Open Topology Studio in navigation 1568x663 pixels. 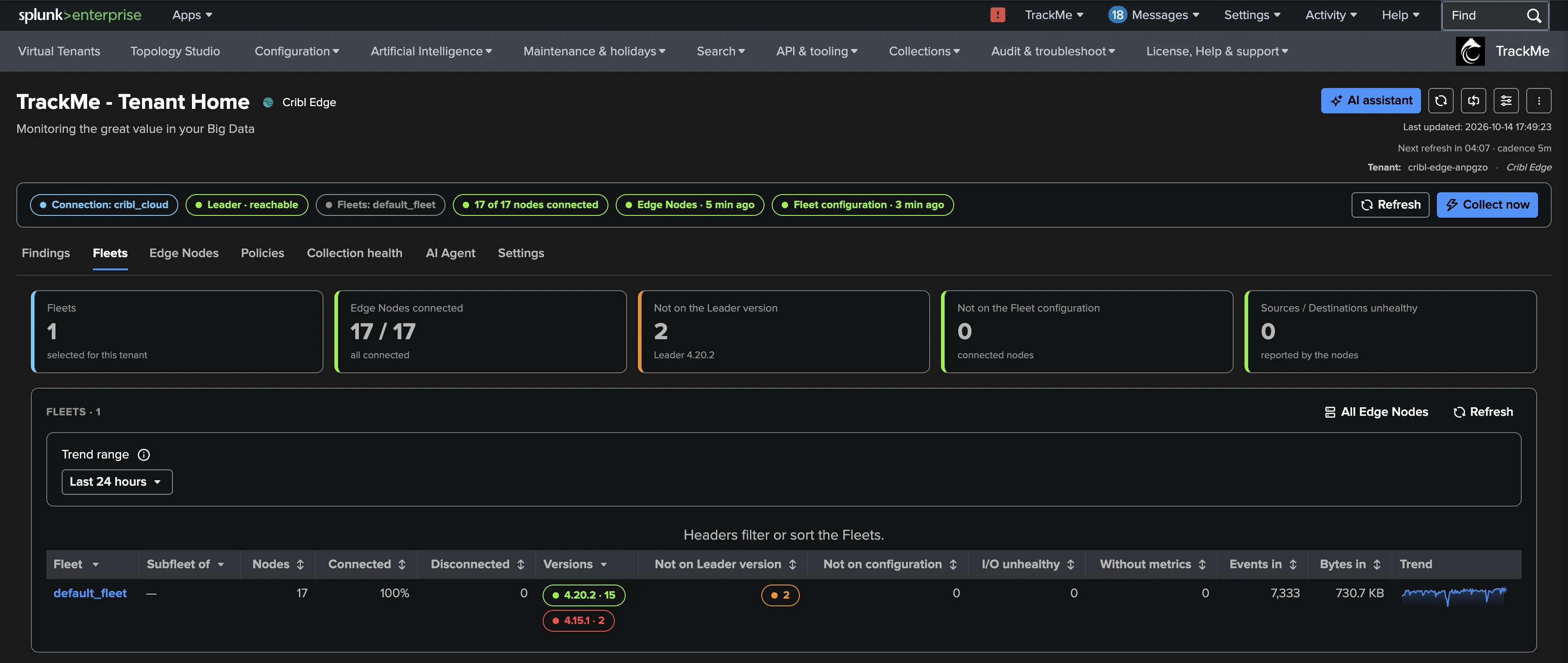click(175, 51)
